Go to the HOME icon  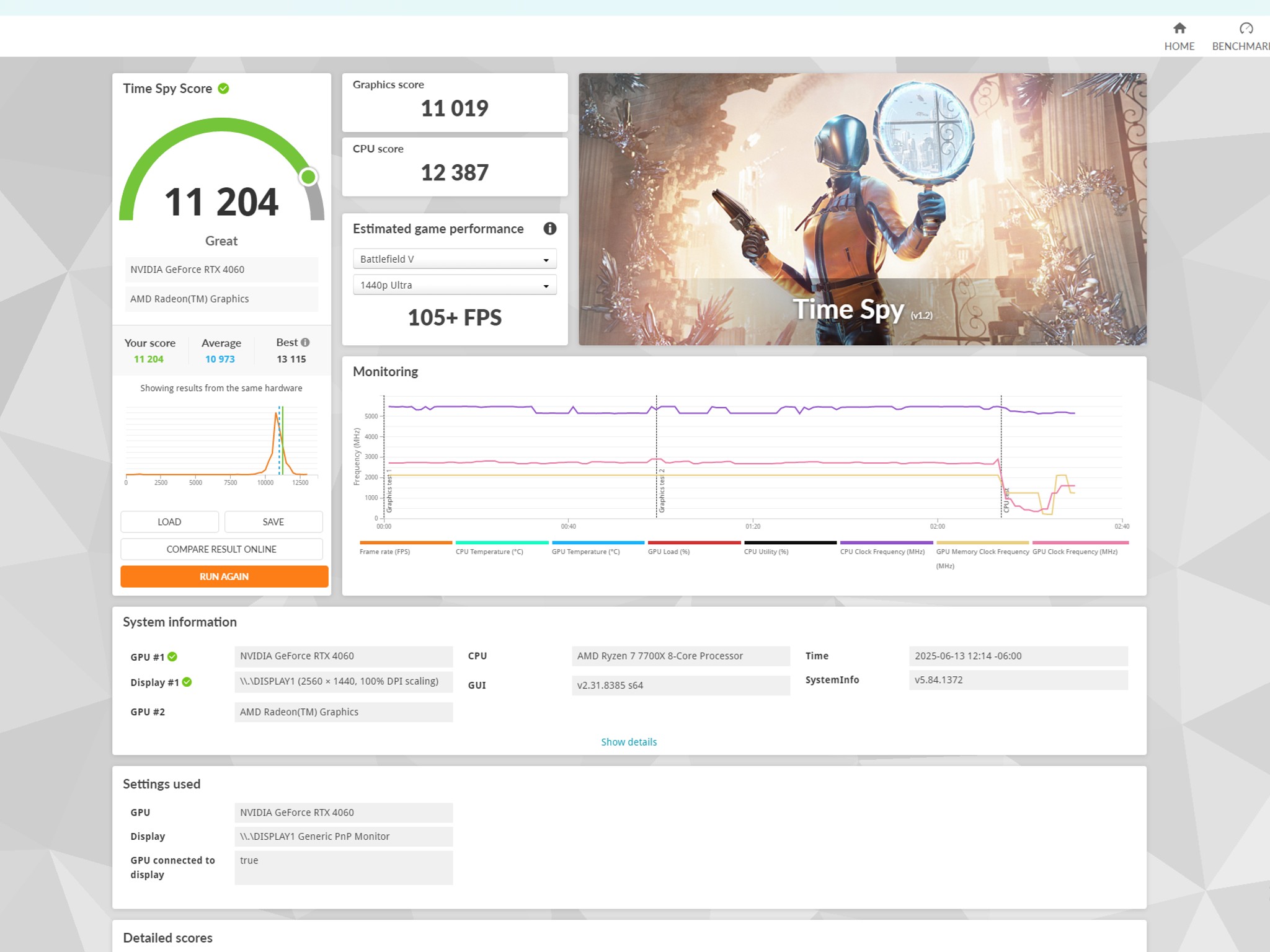[x=1179, y=29]
